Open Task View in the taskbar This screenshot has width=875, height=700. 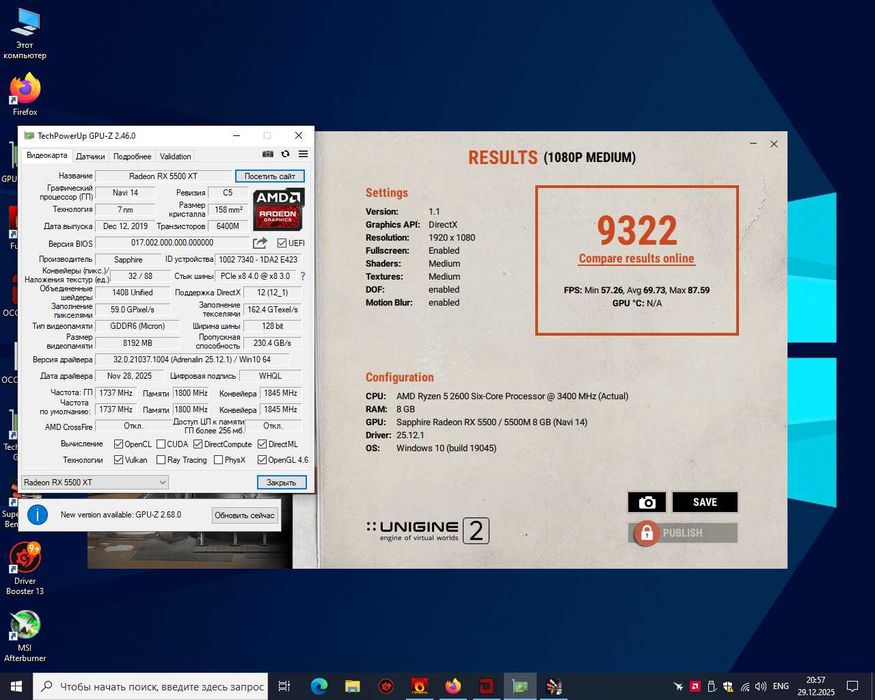pos(284,686)
